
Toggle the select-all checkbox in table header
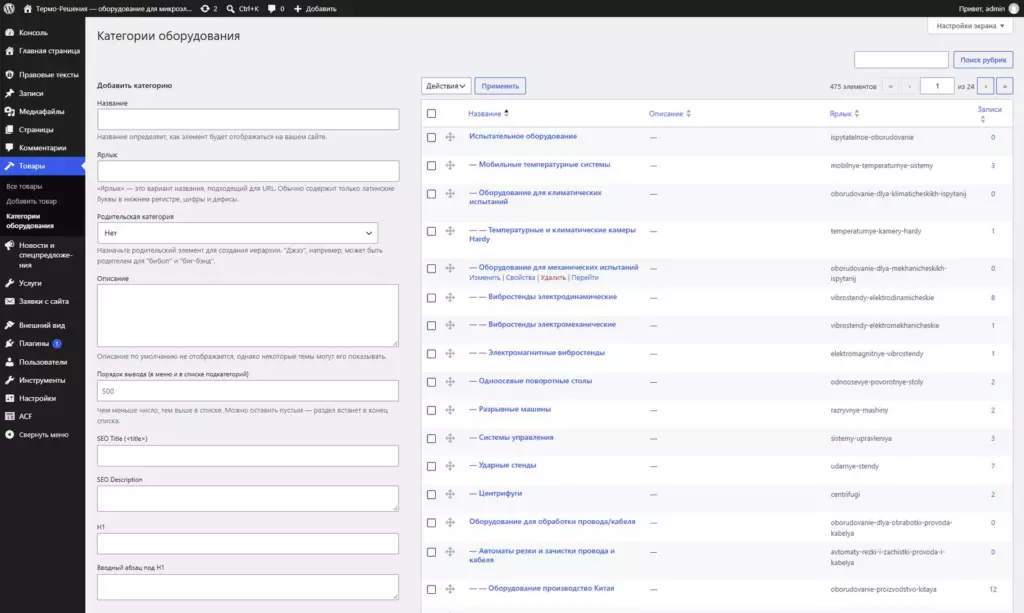coord(431,114)
